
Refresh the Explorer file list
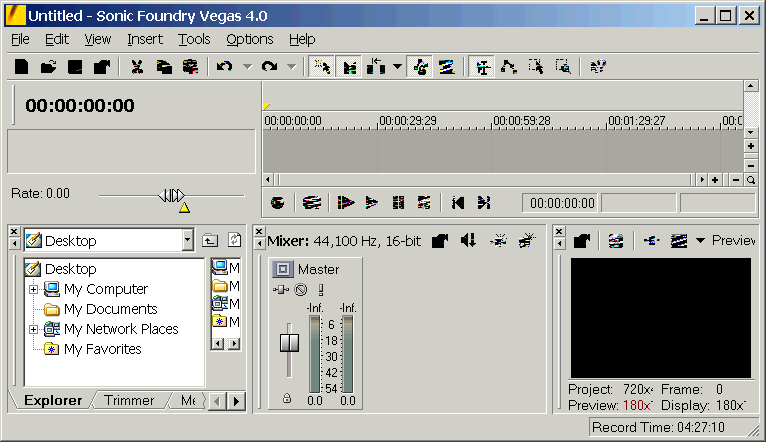tap(235, 240)
